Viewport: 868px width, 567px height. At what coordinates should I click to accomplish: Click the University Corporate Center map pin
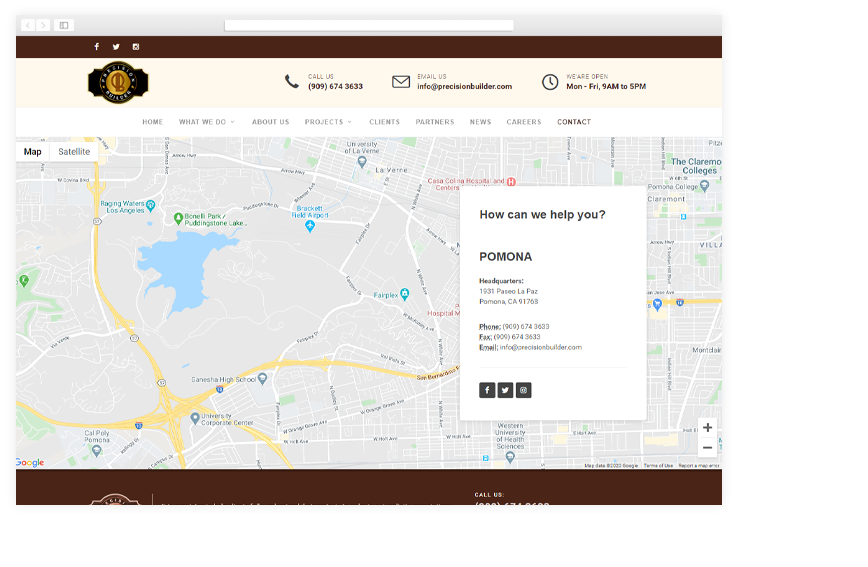point(195,417)
